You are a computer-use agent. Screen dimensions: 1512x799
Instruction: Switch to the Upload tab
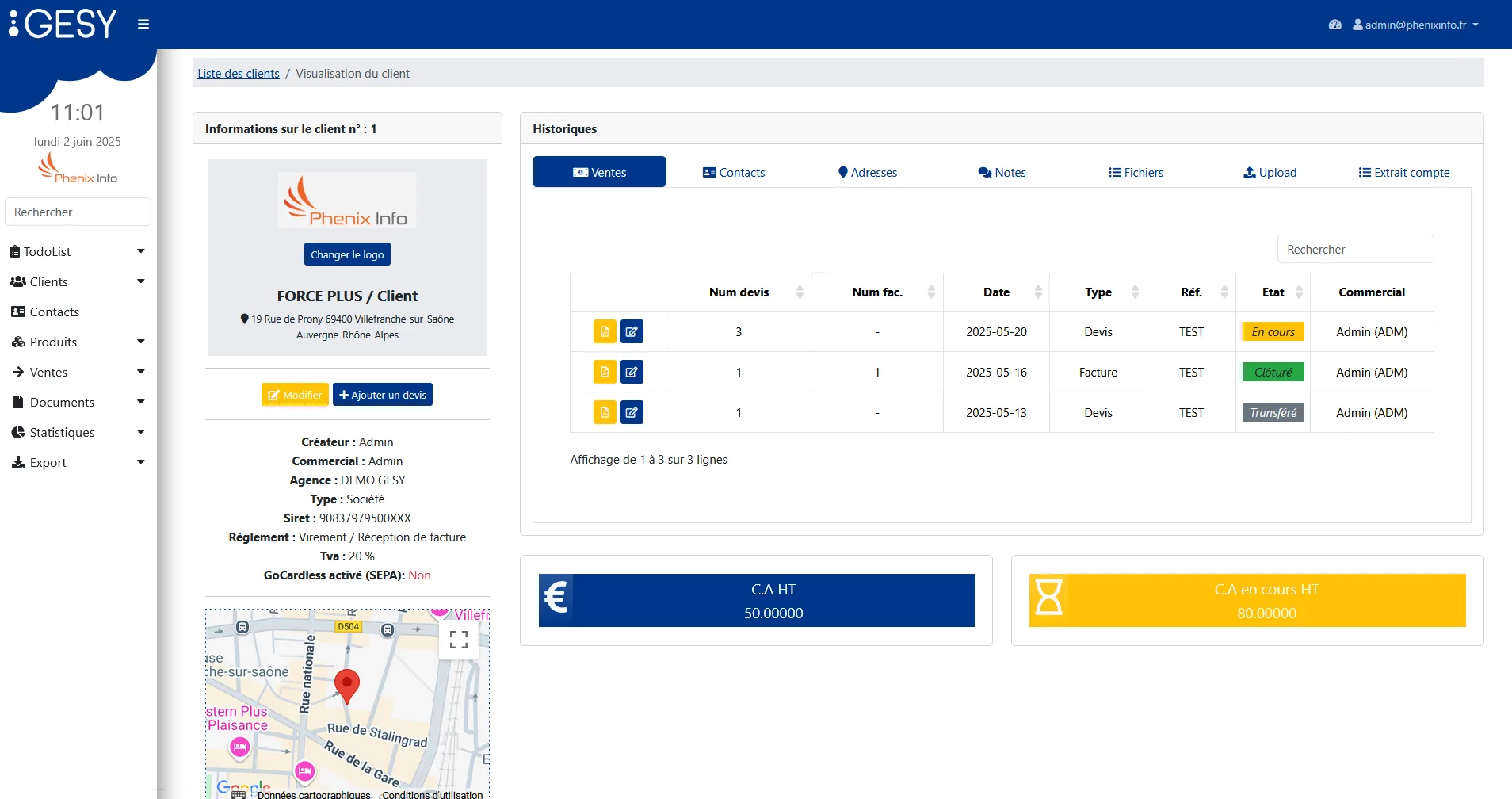coord(1270,173)
